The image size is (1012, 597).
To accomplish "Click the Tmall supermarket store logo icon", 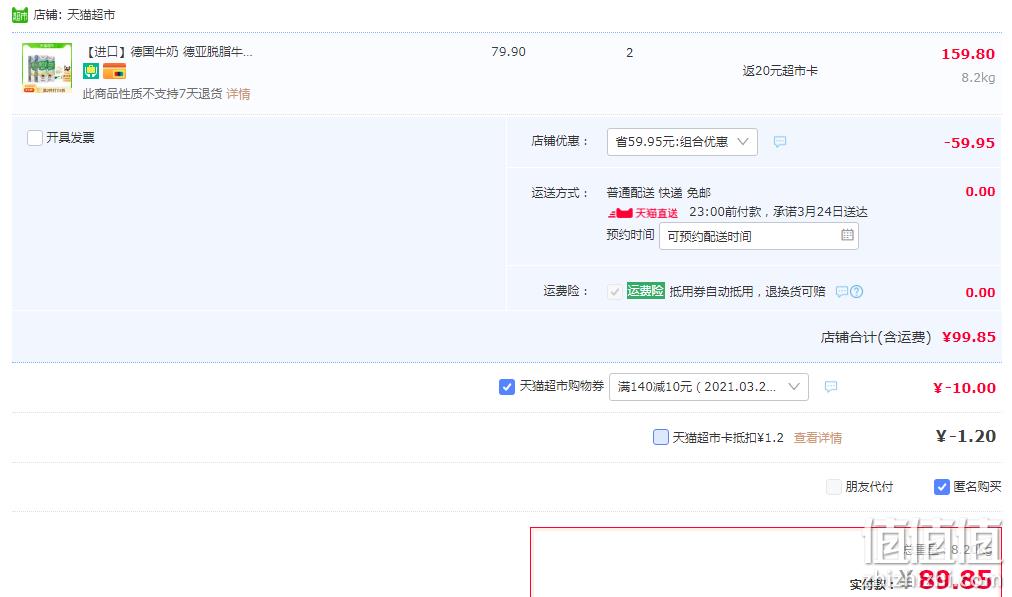I will coord(20,14).
